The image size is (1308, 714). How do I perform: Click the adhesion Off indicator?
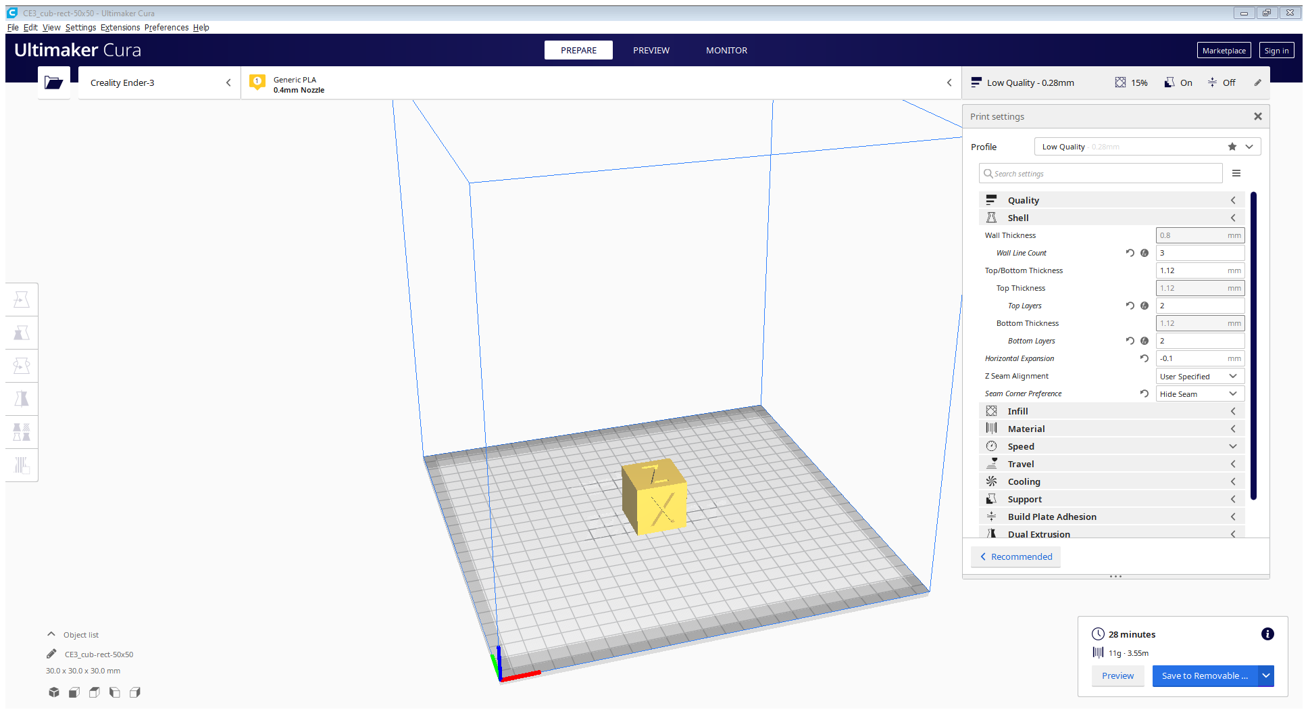click(x=1221, y=83)
